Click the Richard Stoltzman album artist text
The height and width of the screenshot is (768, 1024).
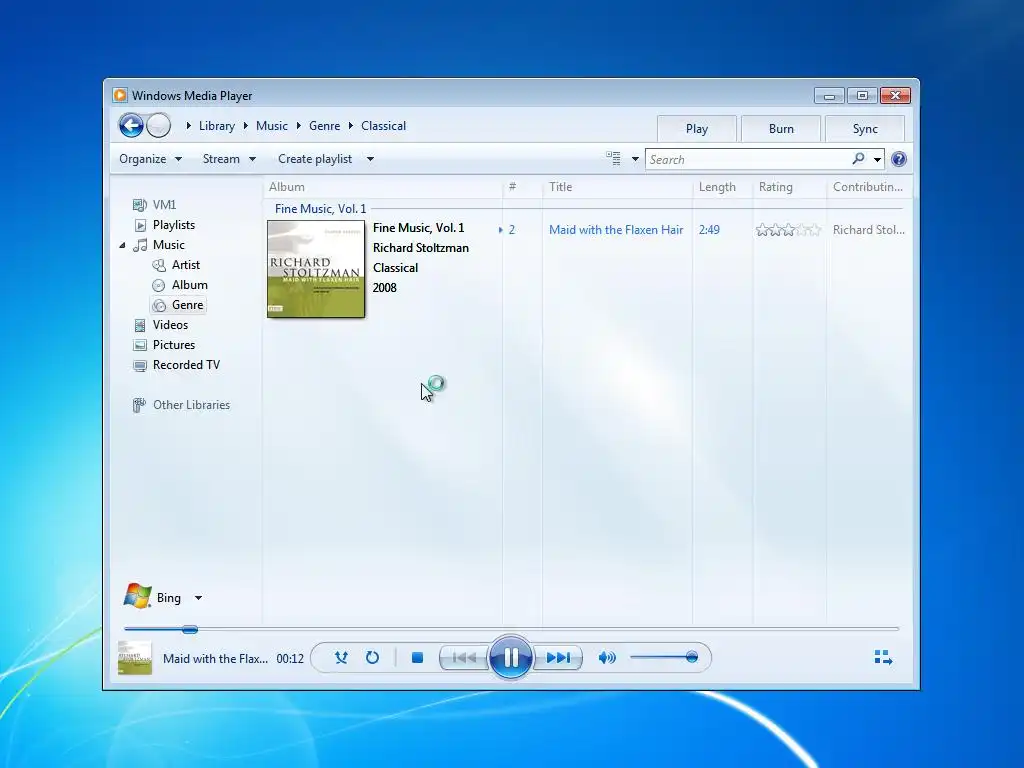421,248
